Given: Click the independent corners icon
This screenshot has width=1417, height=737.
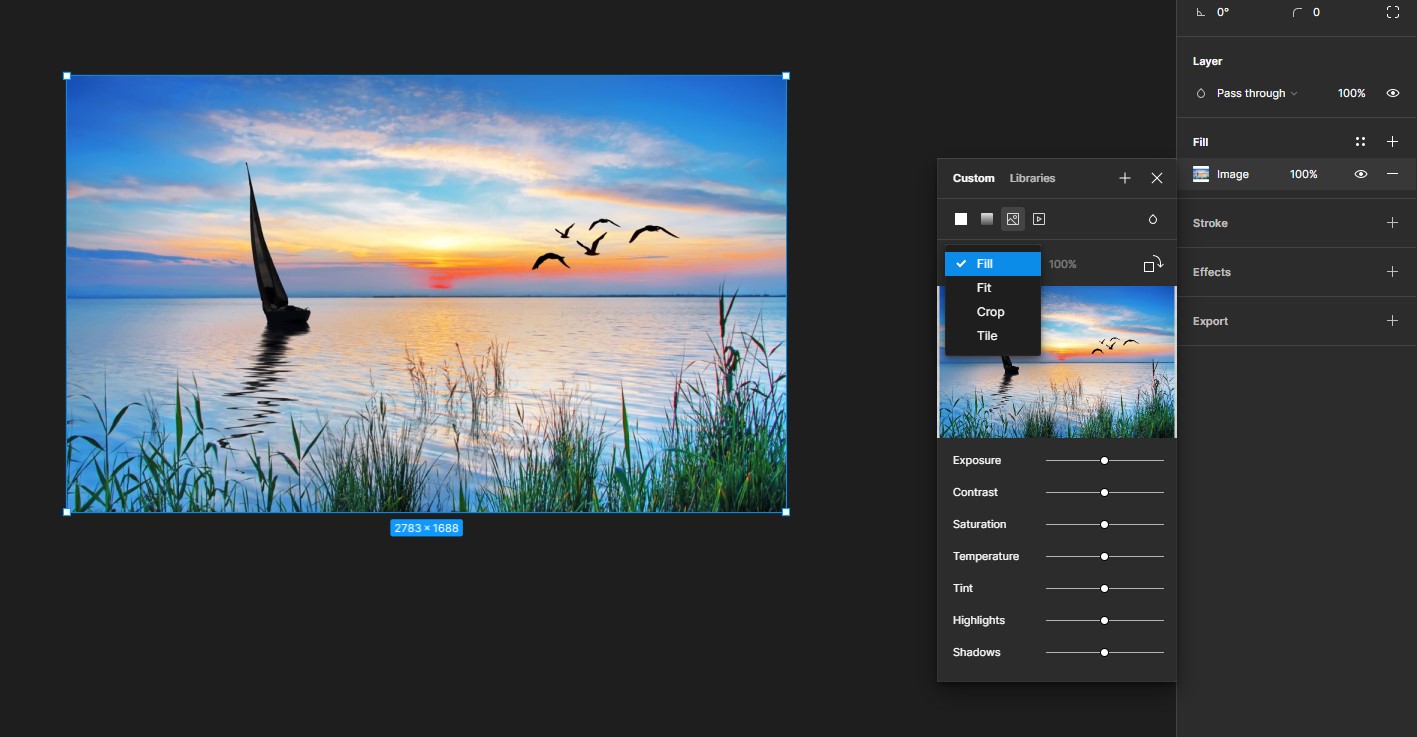Looking at the screenshot, I should tap(1392, 12).
